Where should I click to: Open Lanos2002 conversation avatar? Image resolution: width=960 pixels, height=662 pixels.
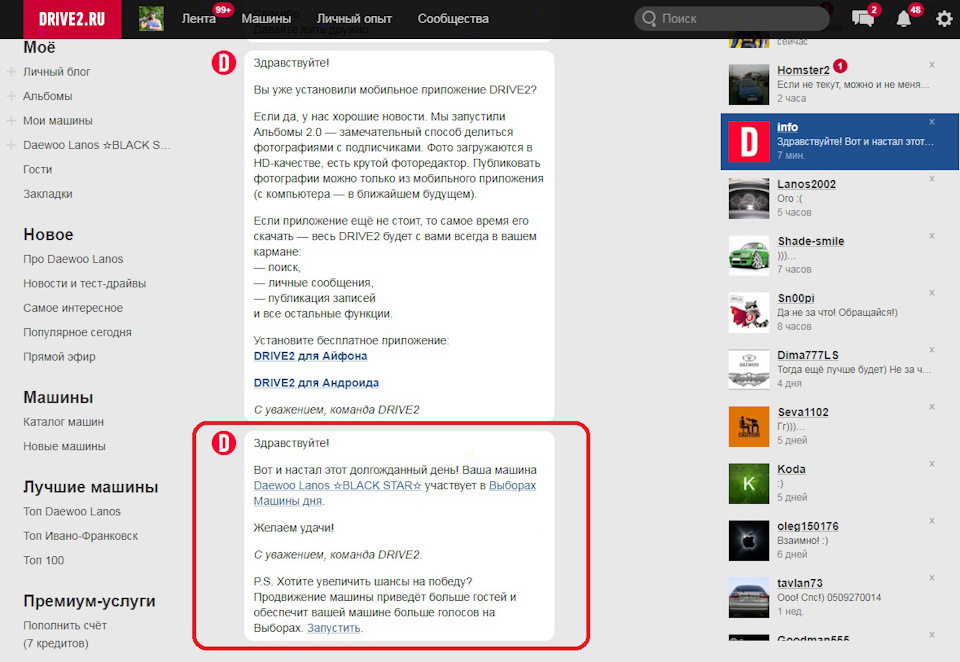click(x=749, y=198)
